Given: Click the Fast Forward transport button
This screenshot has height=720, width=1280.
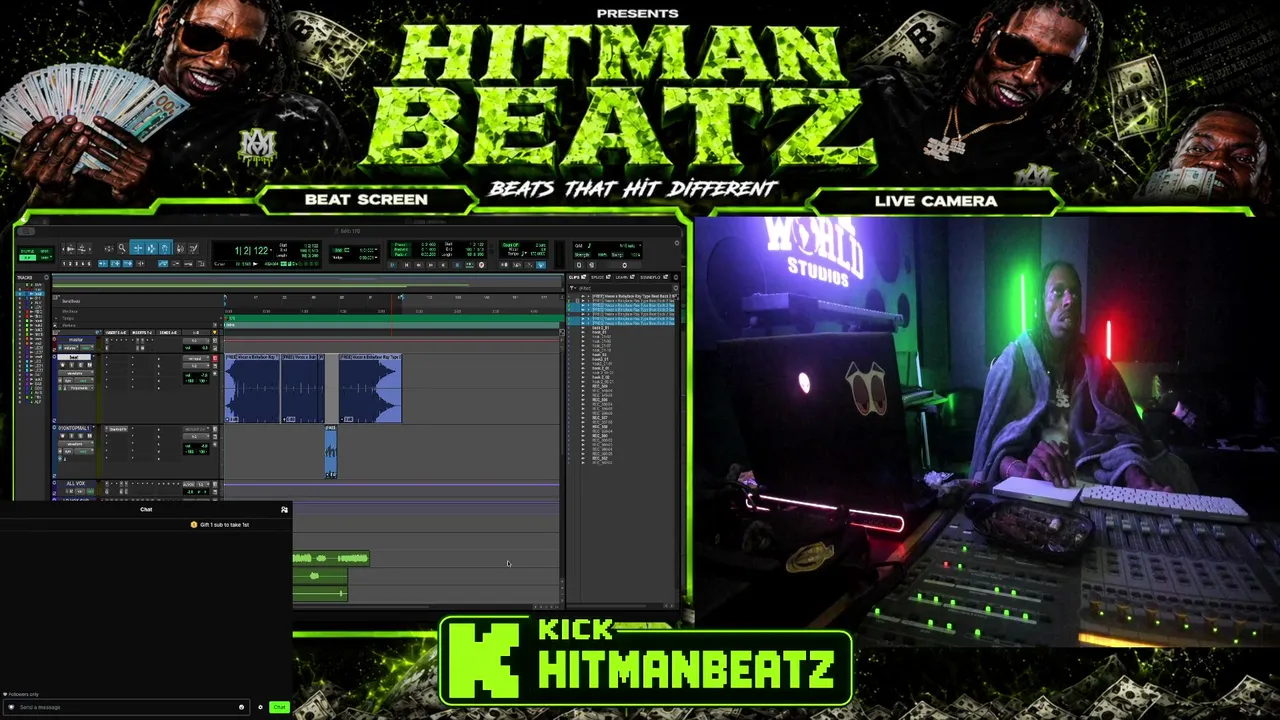Looking at the screenshot, I should (430, 265).
